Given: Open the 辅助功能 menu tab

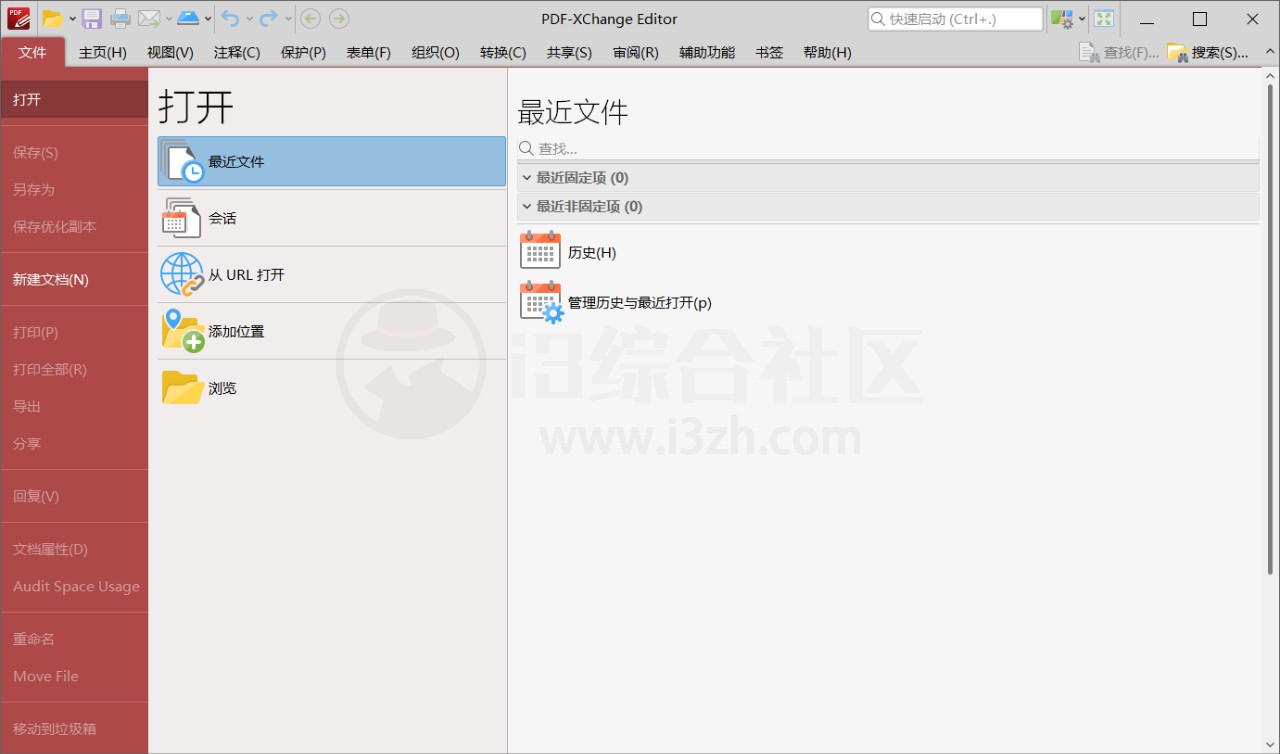Looking at the screenshot, I should [x=707, y=52].
